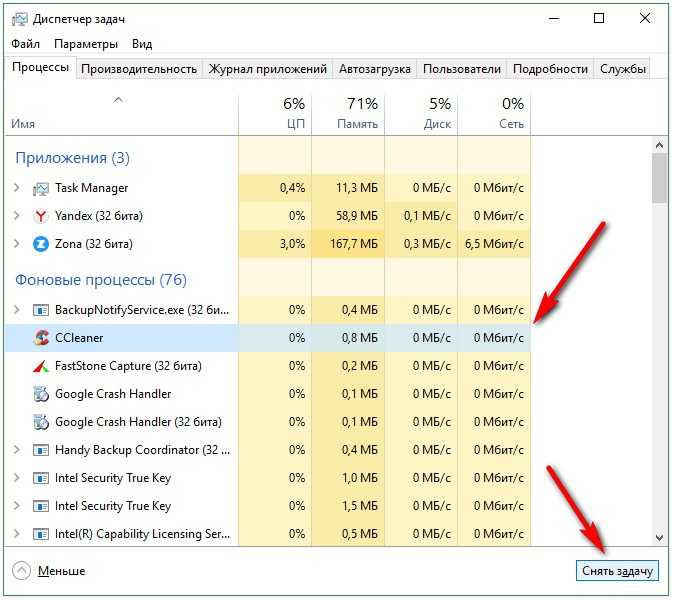
Task: Expand the Intel(R) Capability Licensing row
Action: click(x=17, y=533)
